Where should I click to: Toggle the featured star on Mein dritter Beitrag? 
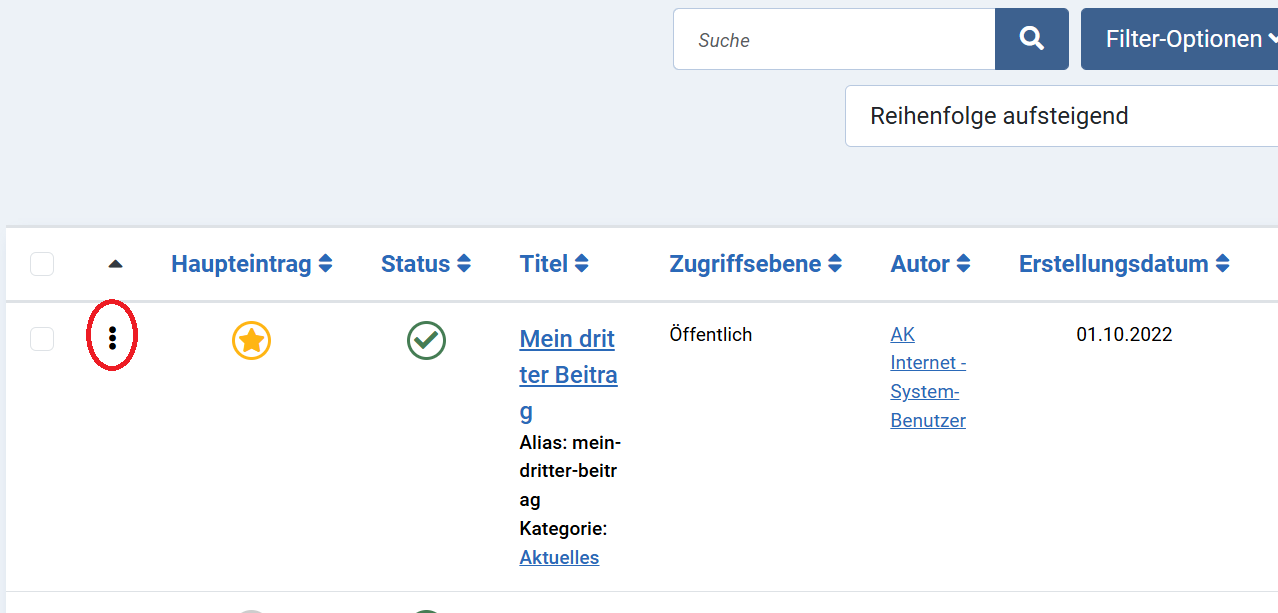[251, 341]
